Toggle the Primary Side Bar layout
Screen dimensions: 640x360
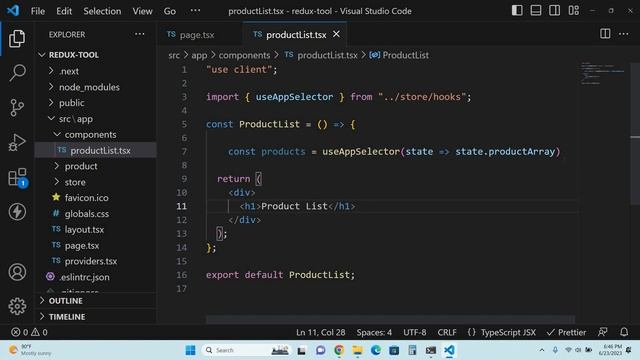(517, 11)
